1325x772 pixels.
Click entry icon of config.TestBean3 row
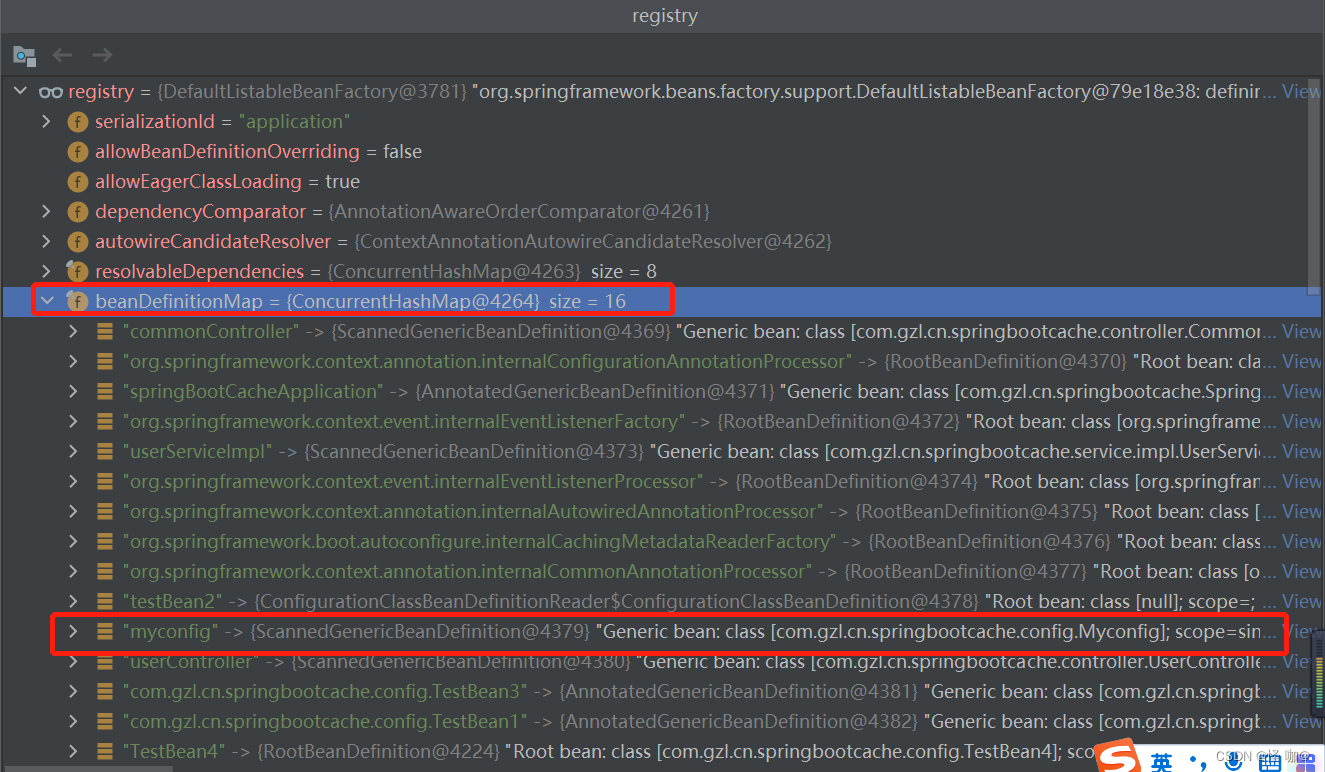pos(104,692)
